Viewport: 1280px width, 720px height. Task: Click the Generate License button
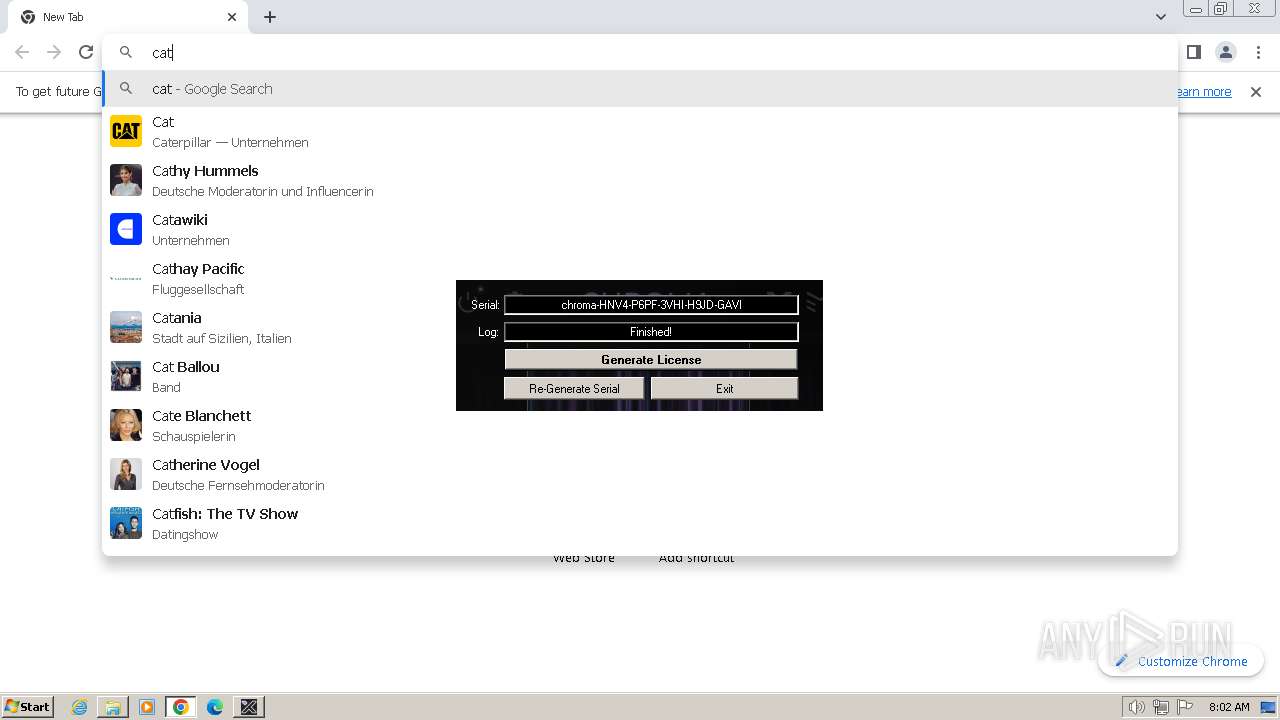pyautogui.click(x=651, y=359)
